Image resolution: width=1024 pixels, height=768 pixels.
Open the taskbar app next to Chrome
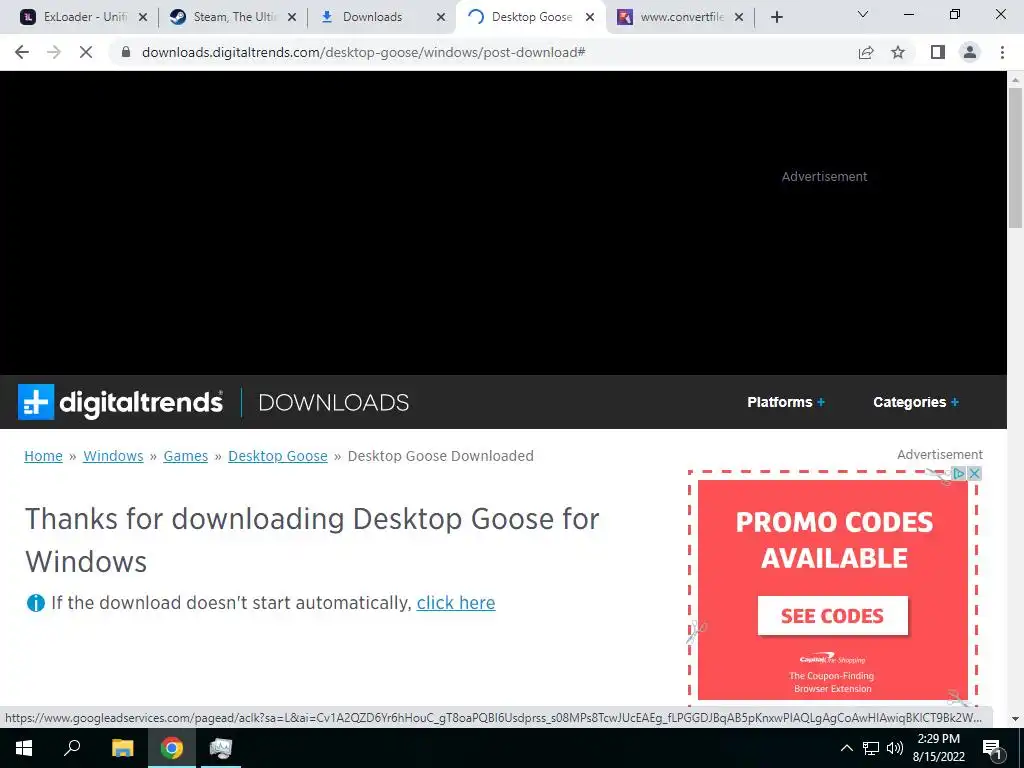click(x=221, y=748)
